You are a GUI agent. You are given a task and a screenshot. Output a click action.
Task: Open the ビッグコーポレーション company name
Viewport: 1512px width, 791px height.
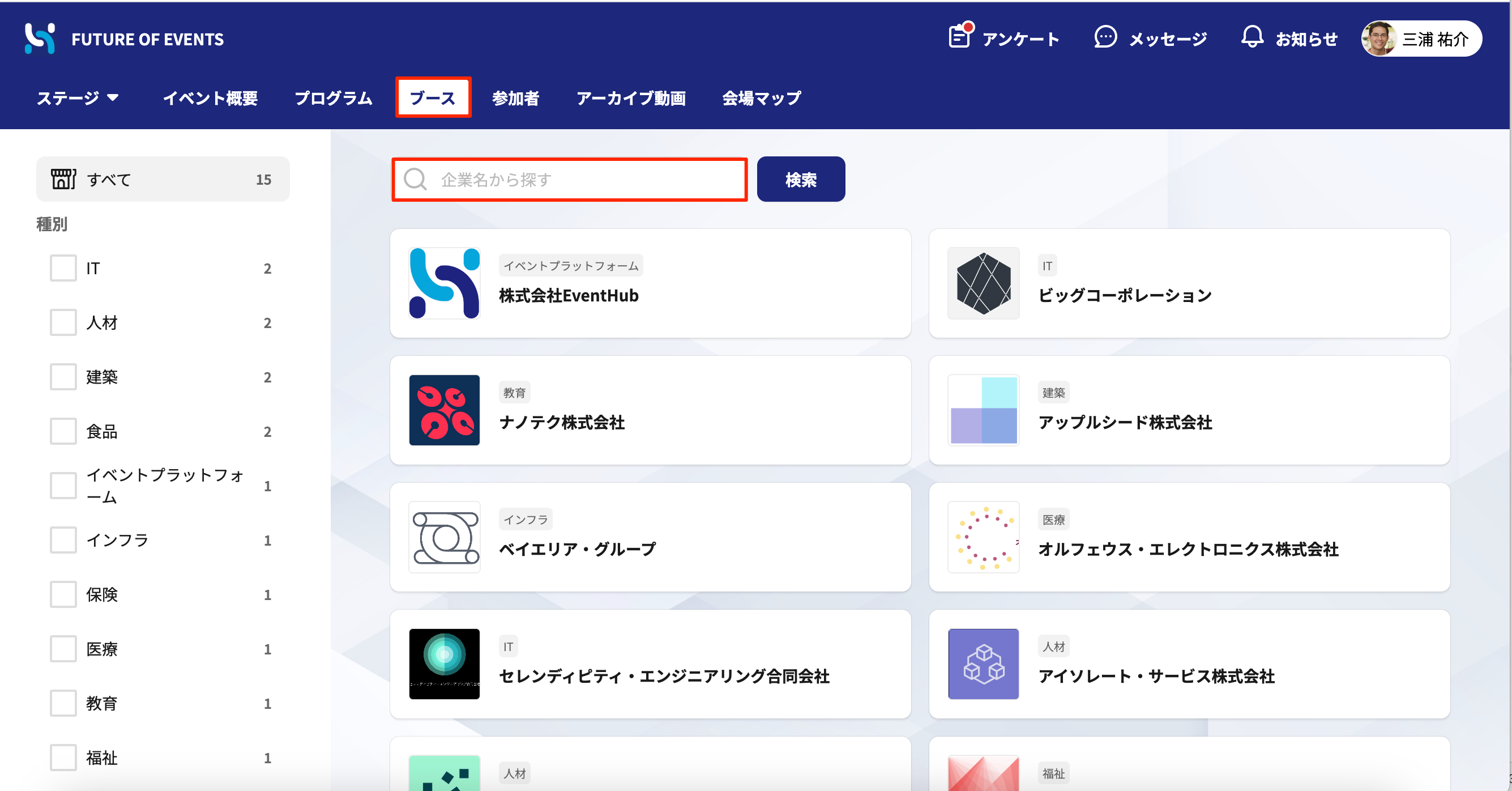(x=1125, y=295)
